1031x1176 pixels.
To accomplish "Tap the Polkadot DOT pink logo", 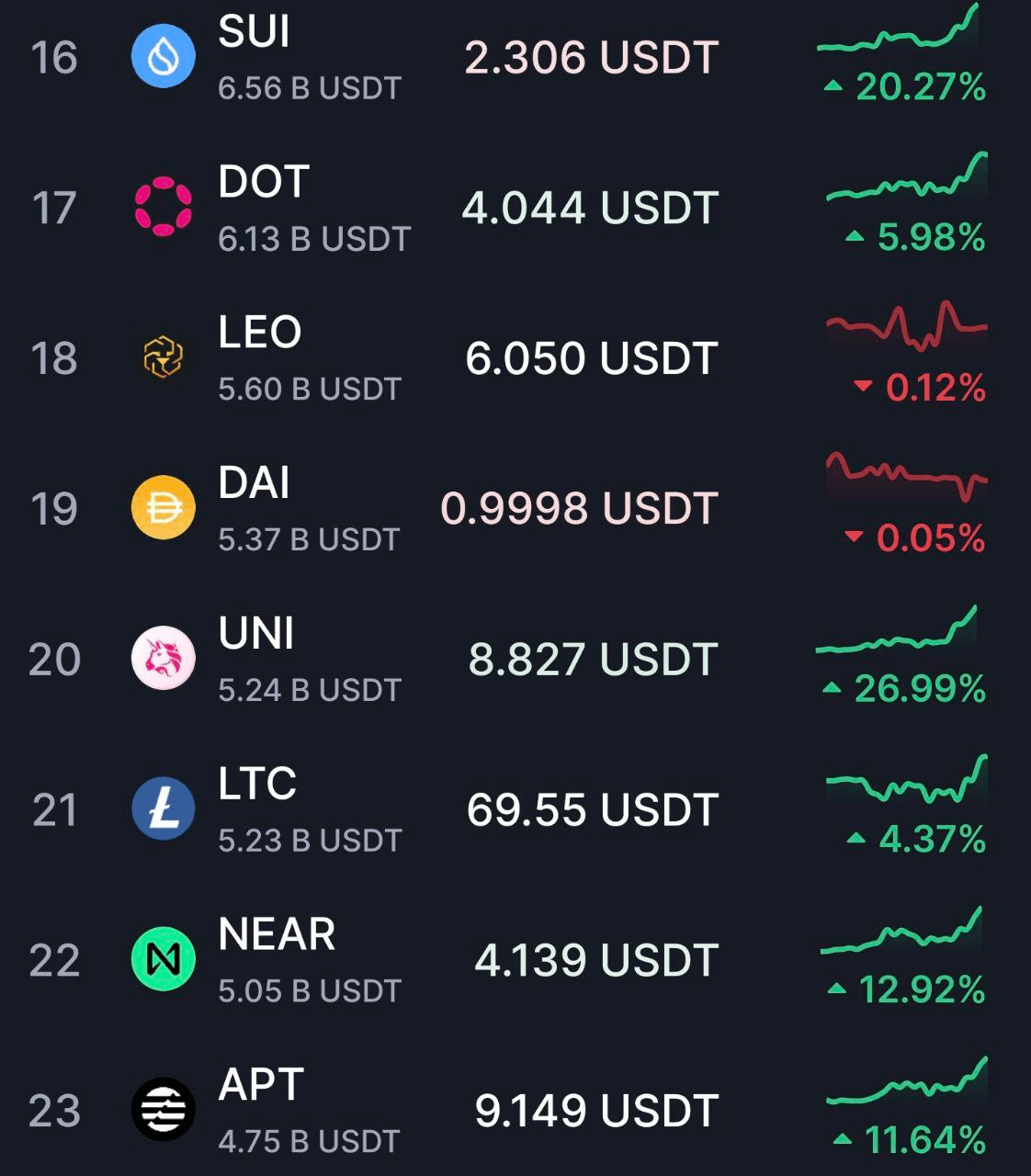I will click(x=164, y=207).
